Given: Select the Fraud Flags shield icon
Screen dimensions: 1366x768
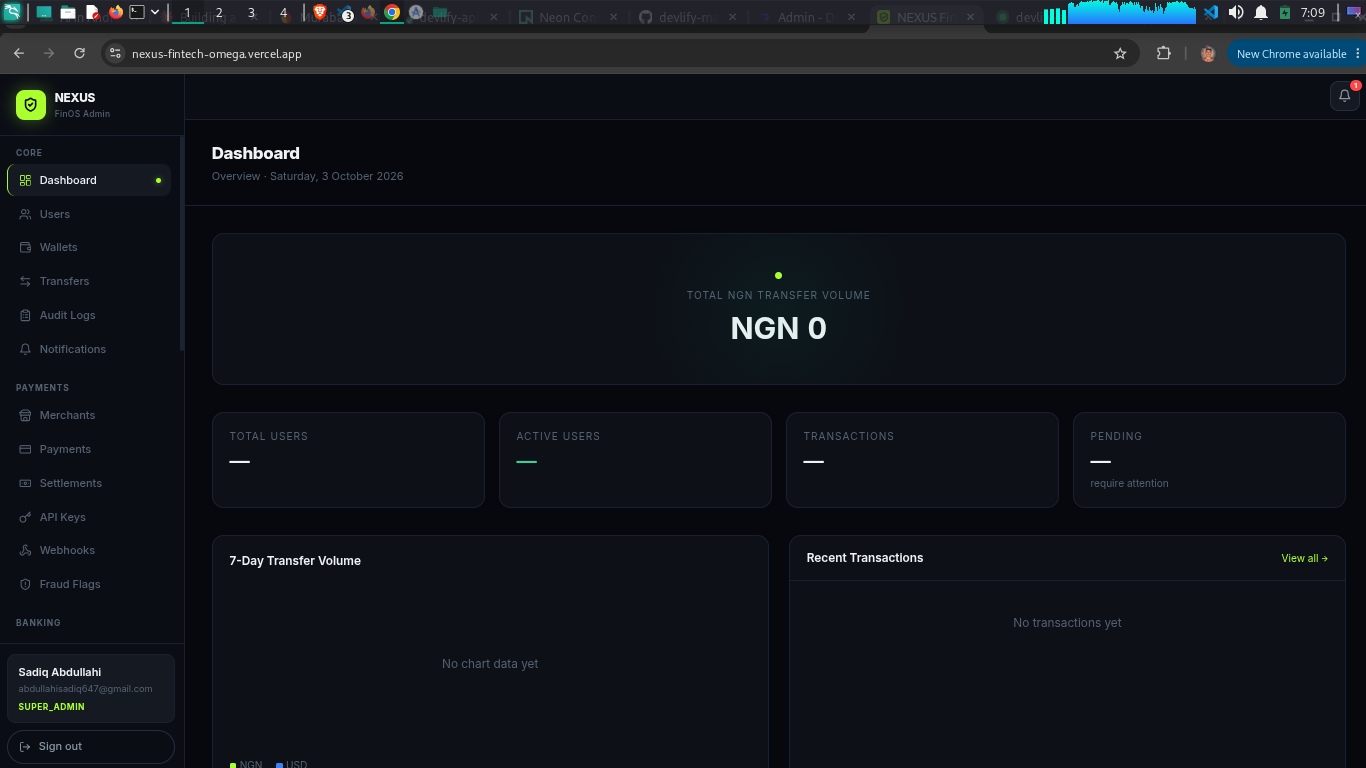Looking at the screenshot, I should tap(26, 584).
